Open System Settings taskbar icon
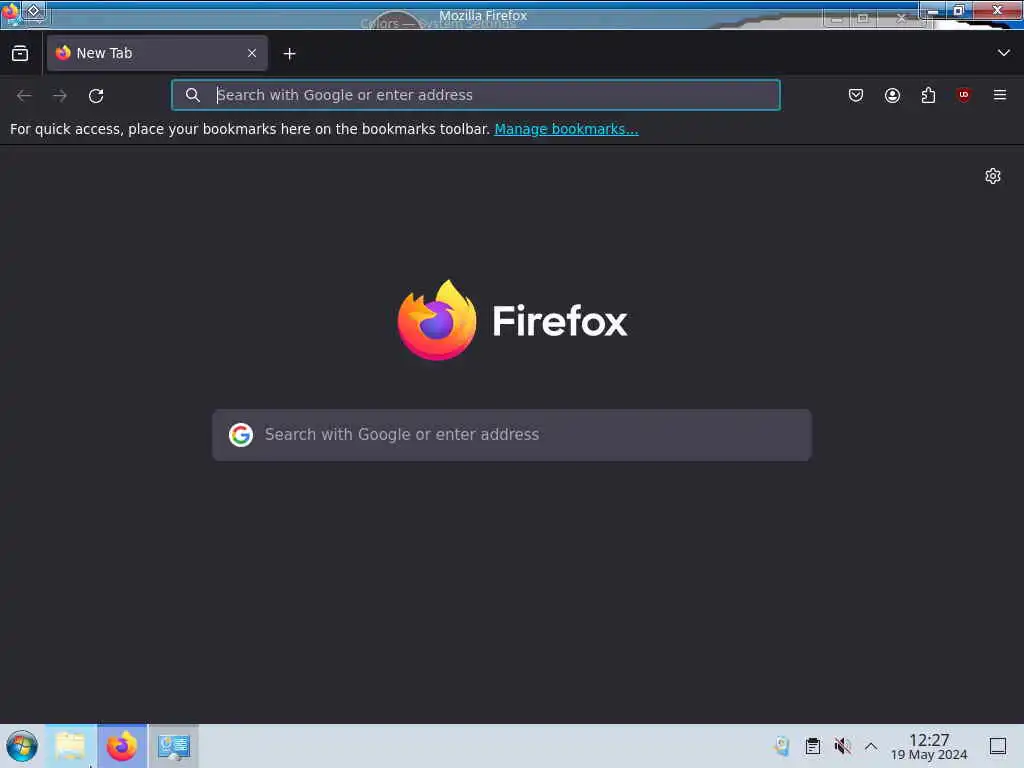Viewport: 1024px width, 768px height. (174, 746)
